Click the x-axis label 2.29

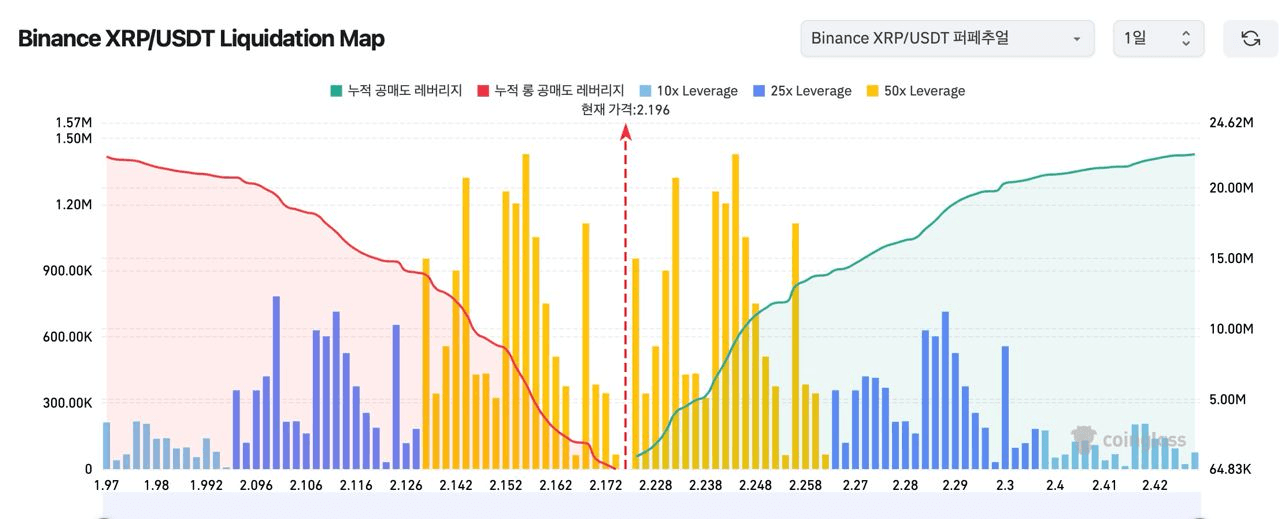coord(955,485)
